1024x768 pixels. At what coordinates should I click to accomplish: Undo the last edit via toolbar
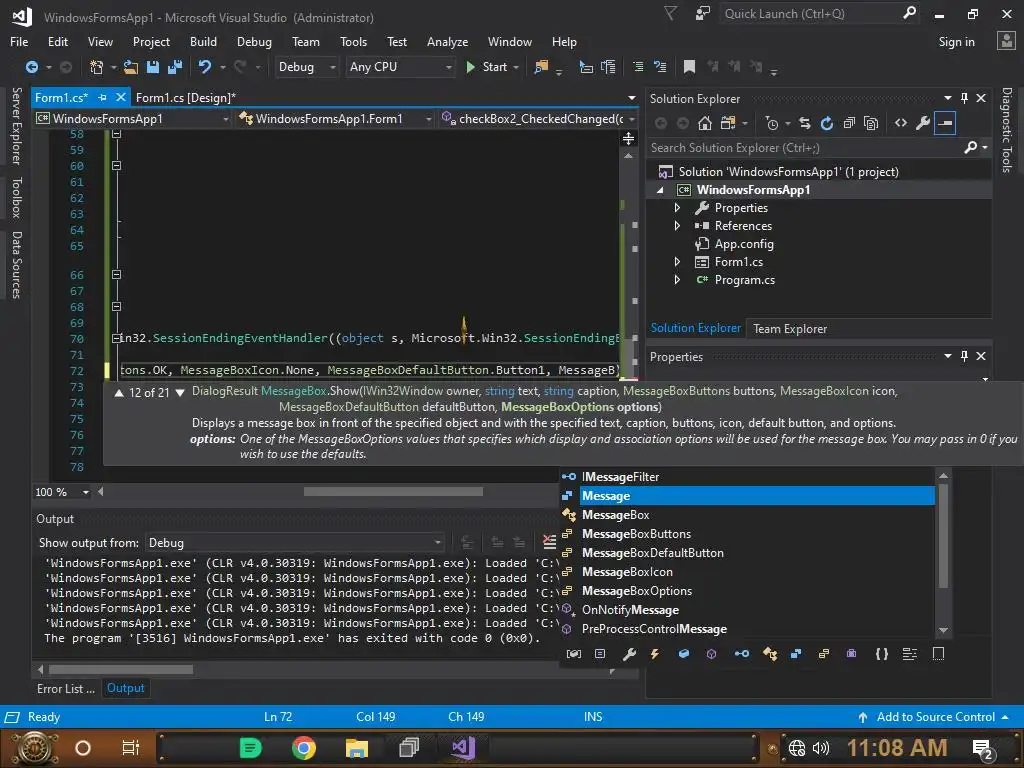(x=205, y=67)
